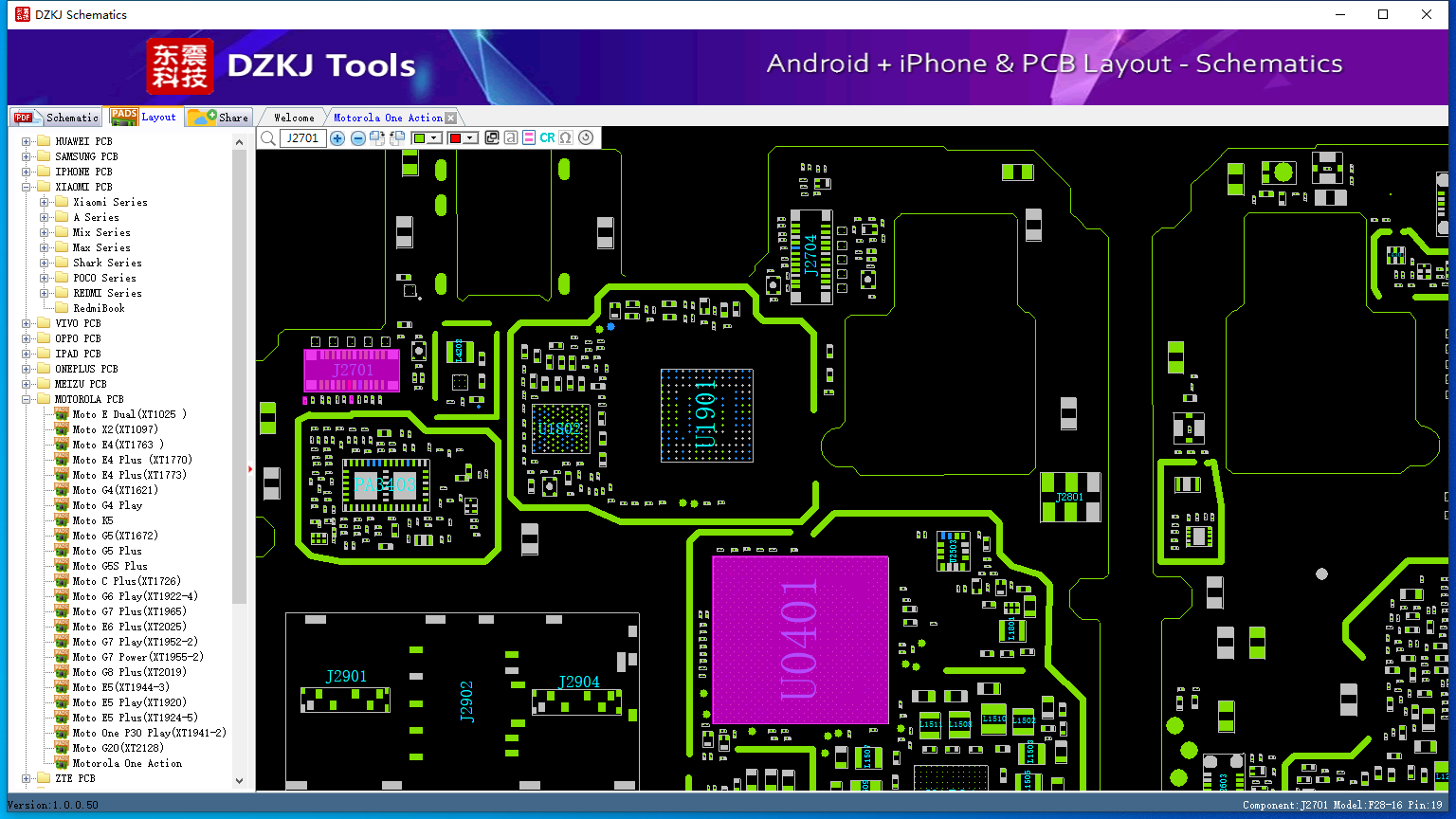
Task: Select the Shark Series folder
Action: pyautogui.click(x=107, y=263)
